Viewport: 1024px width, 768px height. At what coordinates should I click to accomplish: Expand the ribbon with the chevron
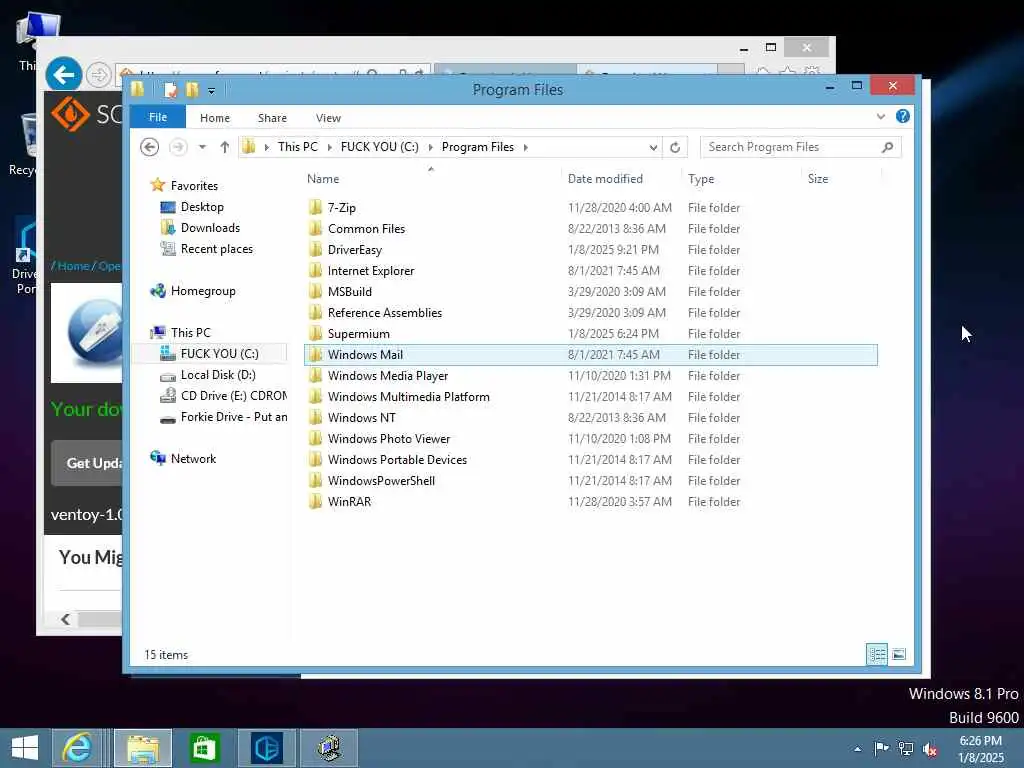click(880, 117)
